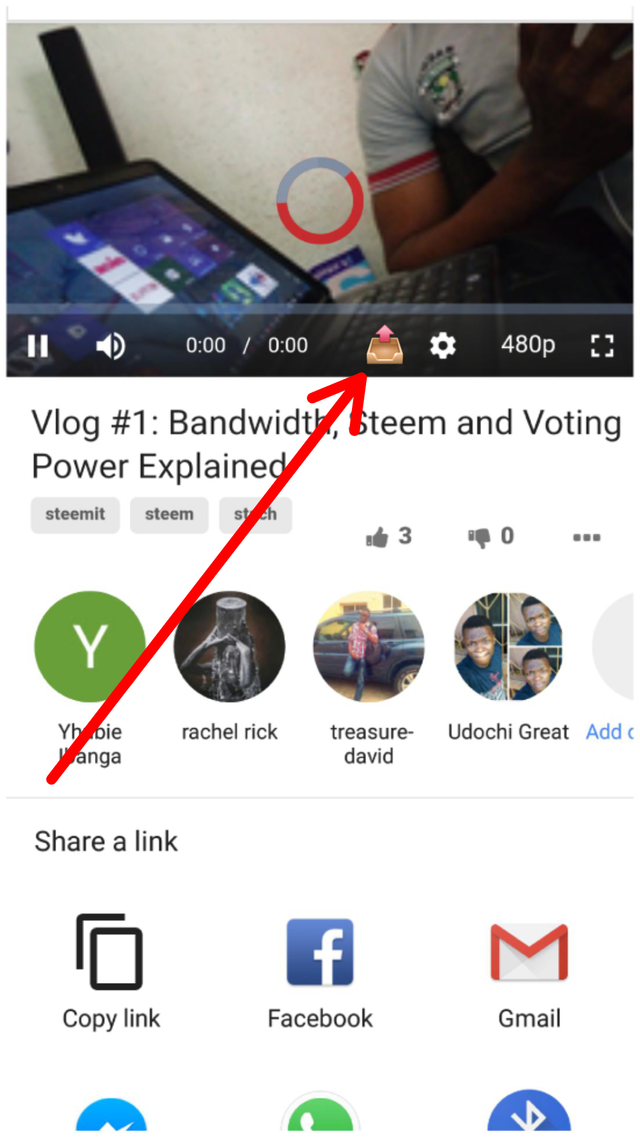
Task: Select the steem tag
Action: tap(169, 515)
